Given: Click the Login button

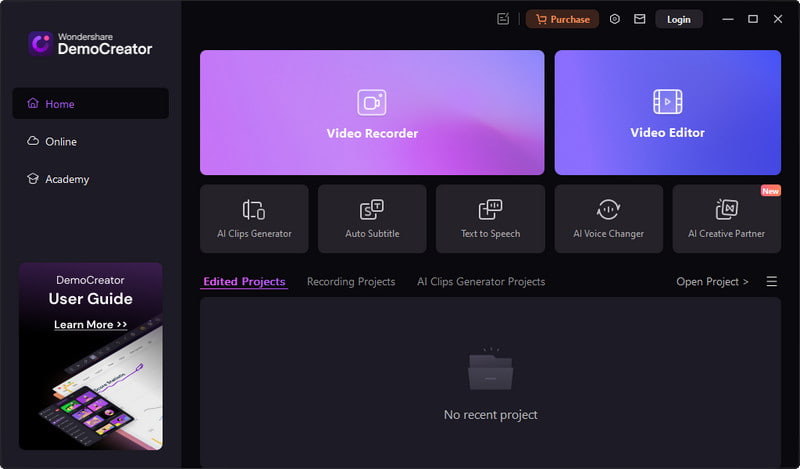Looking at the screenshot, I should click(679, 19).
